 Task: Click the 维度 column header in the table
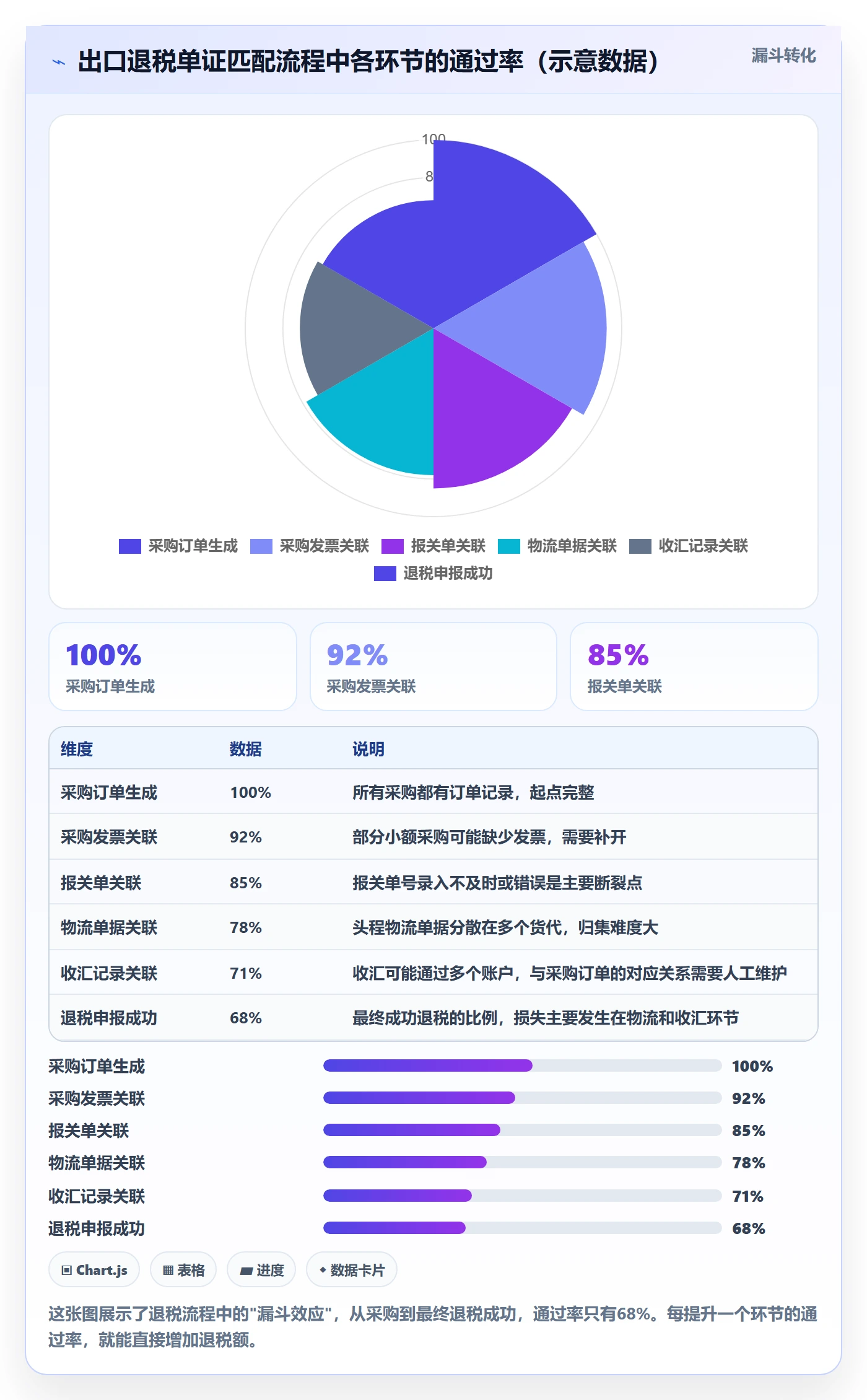(x=77, y=749)
